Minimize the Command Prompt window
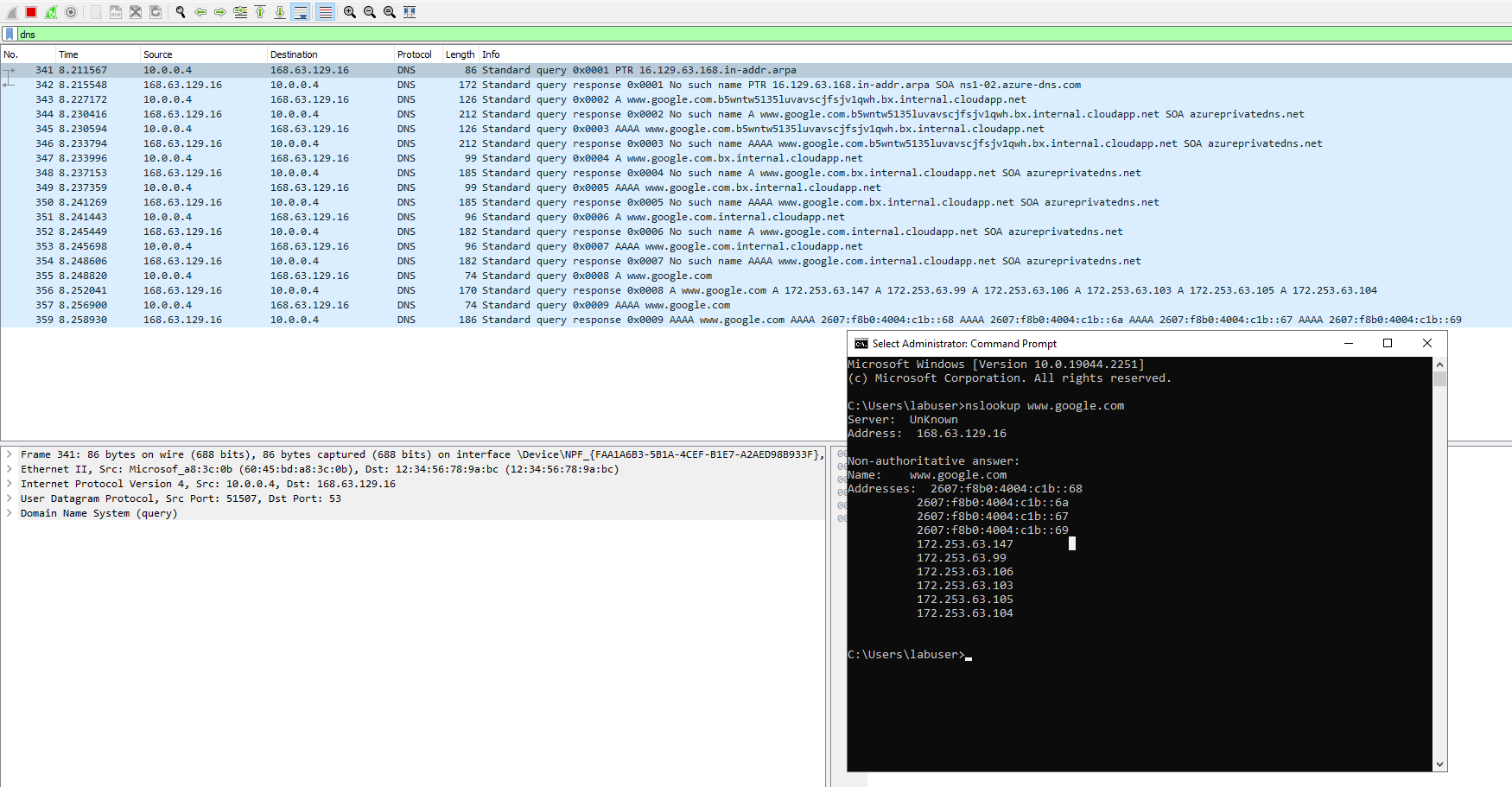This screenshot has width=1512, height=787. point(1348,343)
